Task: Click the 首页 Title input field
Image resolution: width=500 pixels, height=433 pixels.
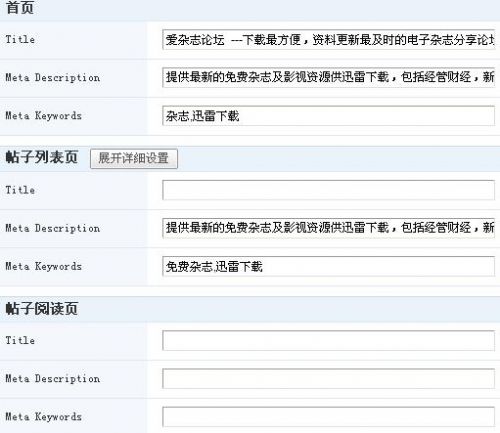Action: click(328, 40)
